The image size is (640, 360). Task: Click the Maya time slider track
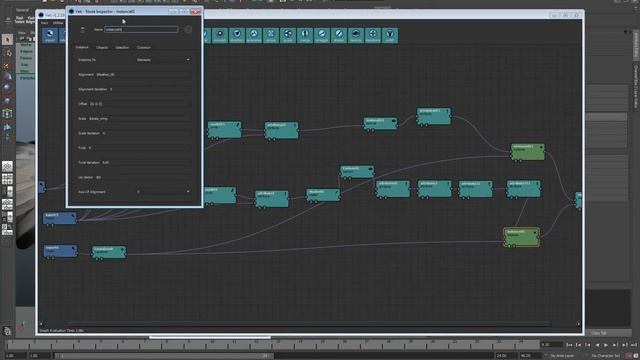coord(272,345)
